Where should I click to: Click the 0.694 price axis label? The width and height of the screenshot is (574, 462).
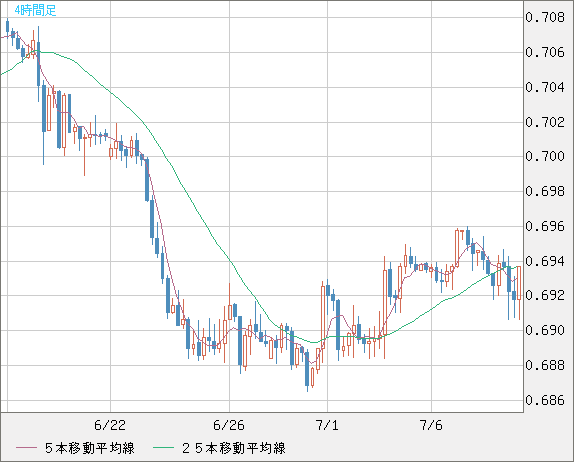(545, 261)
